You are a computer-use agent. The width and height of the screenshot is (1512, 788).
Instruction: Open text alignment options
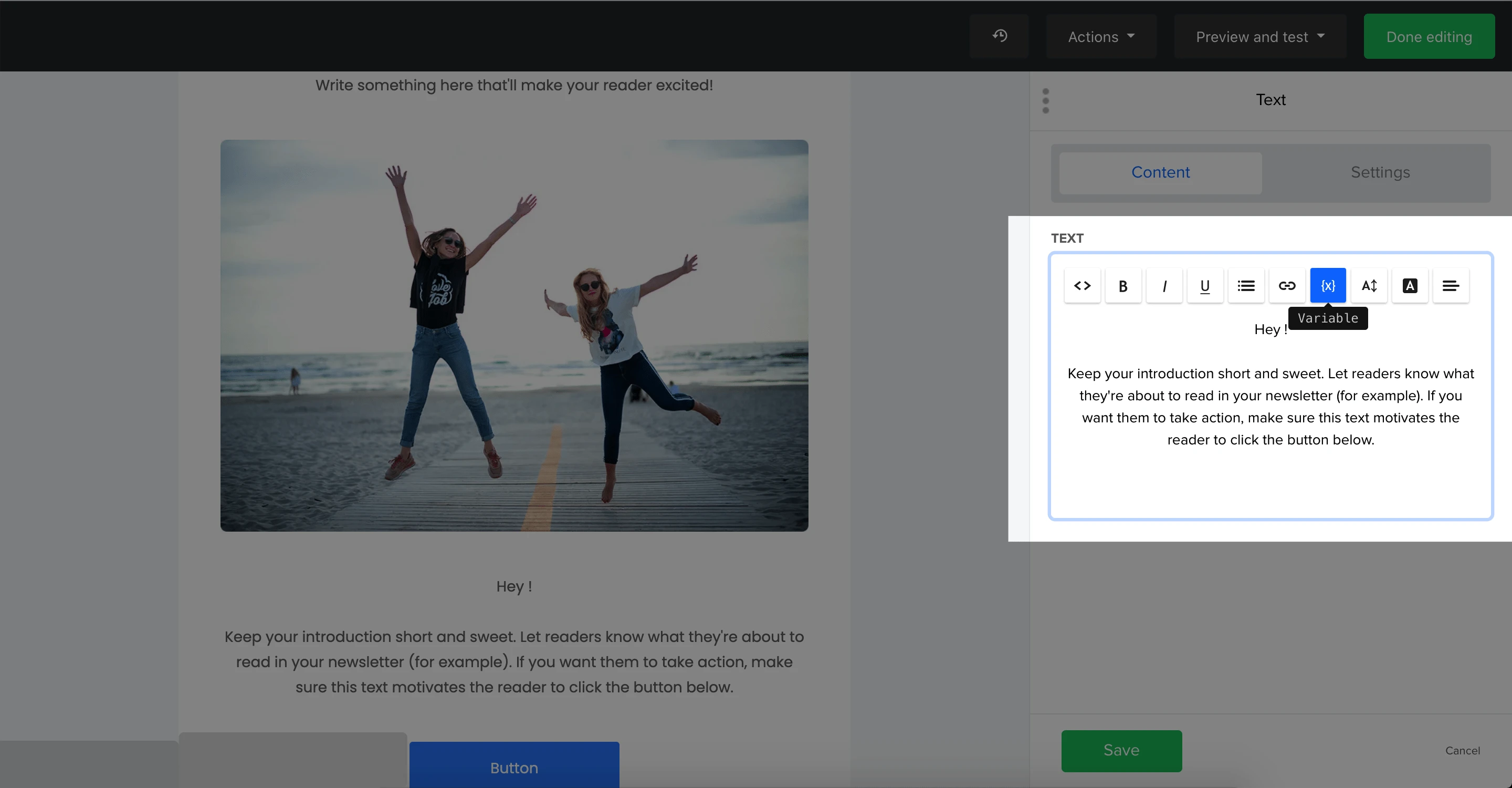(x=1451, y=286)
